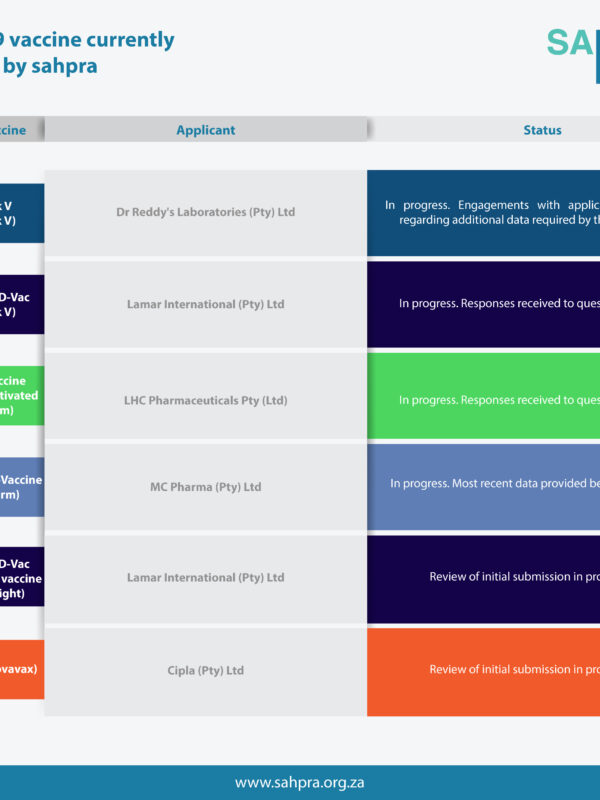Click the orange Novavax vaccine cell
This screenshot has width=600, height=800.
click(x=21, y=670)
